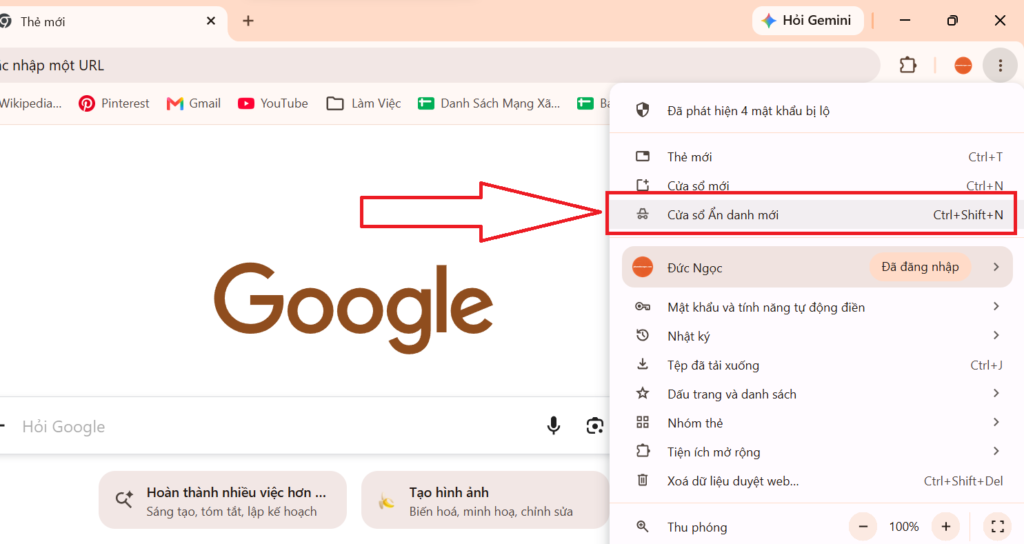Choose Thẻ mới from the menu
The image size is (1024, 544).
(x=816, y=157)
